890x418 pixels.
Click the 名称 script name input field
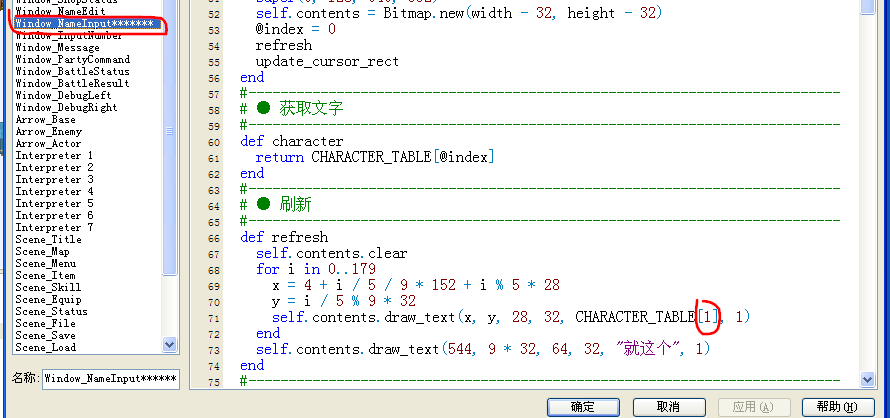(x=111, y=378)
